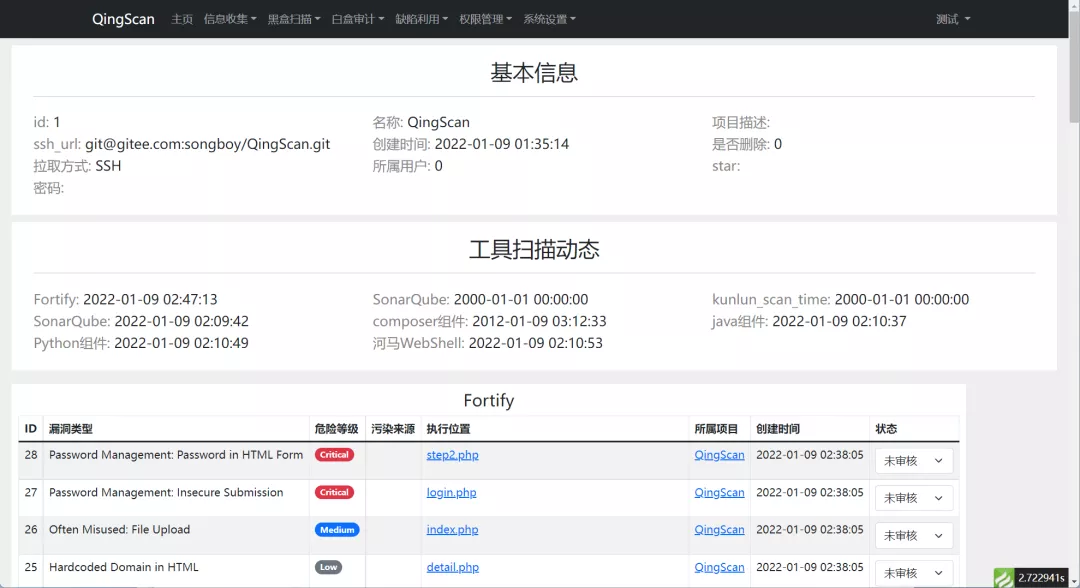Click the Critical severity badge on row 28
The width and height of the screenshot is (1080, 588).
click(336, 454)
